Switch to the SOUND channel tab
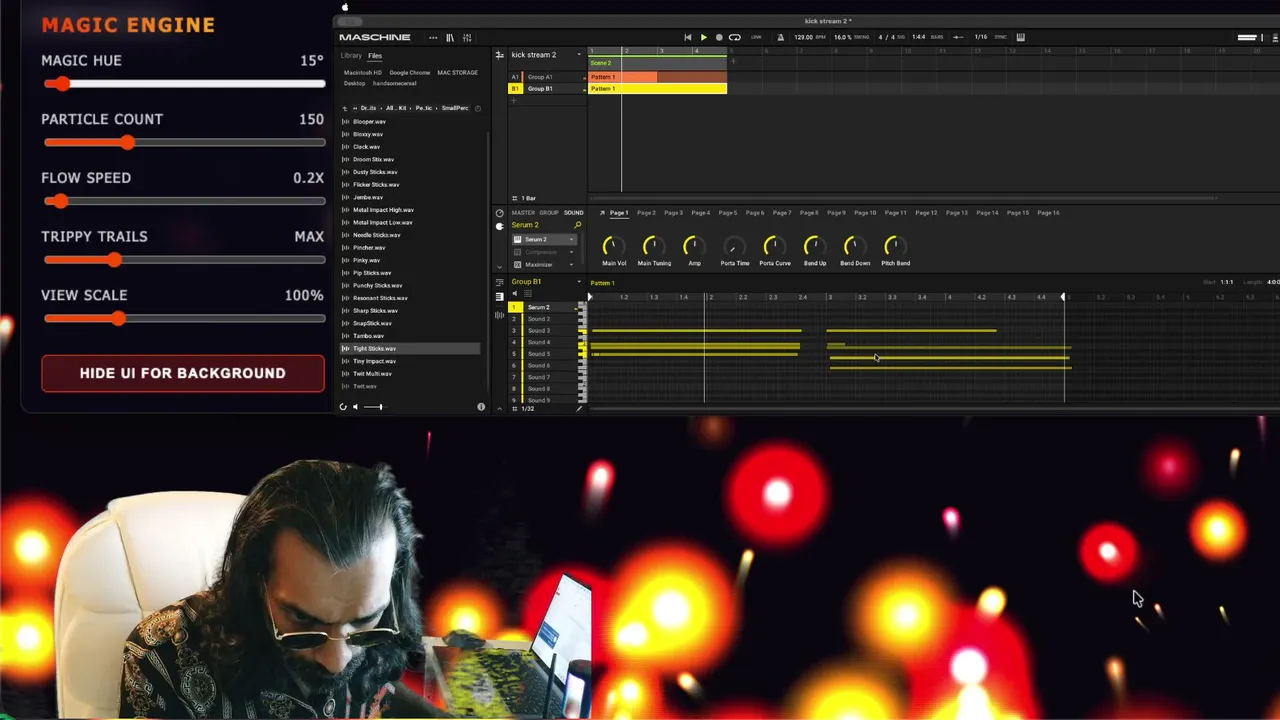The height and width of the screenshot is (720, 1280). (x=573, y=213)
